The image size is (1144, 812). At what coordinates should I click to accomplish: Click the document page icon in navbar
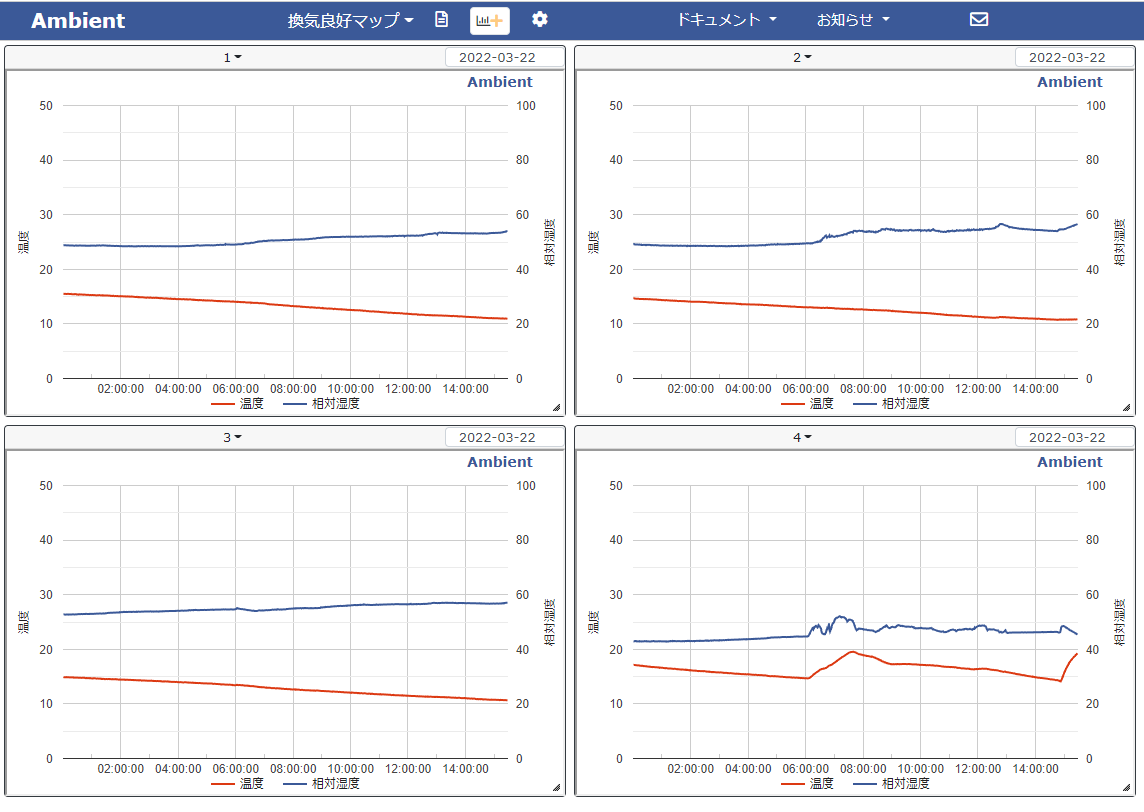tap(442, 19)
